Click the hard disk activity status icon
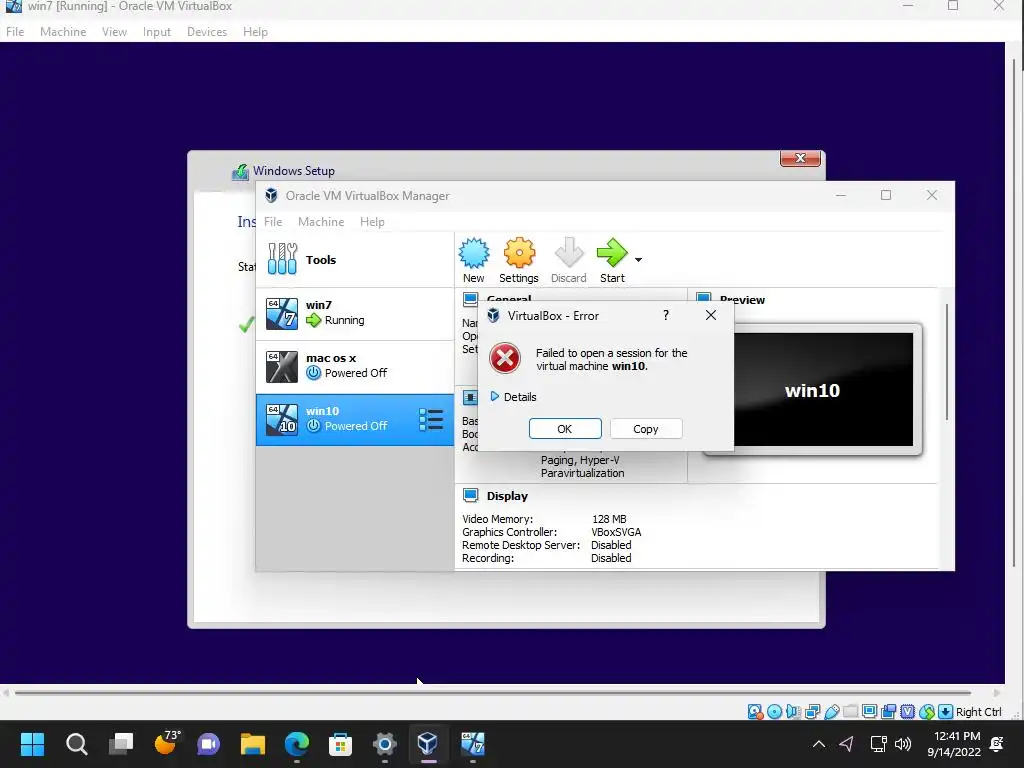This screenshot has width=1024, height=768. click(x=756, y=712)
